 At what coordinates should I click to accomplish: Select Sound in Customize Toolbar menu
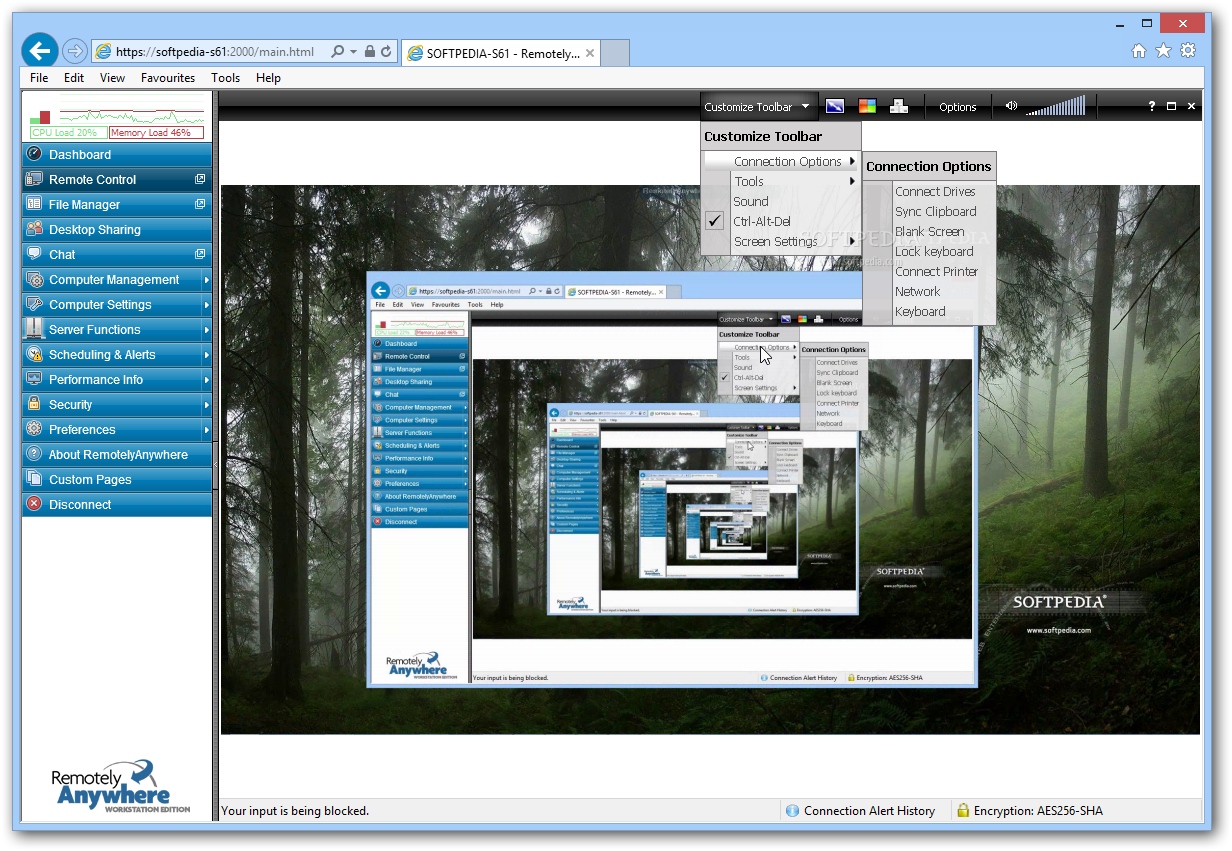pyautogui.click(x=781, y=201)
